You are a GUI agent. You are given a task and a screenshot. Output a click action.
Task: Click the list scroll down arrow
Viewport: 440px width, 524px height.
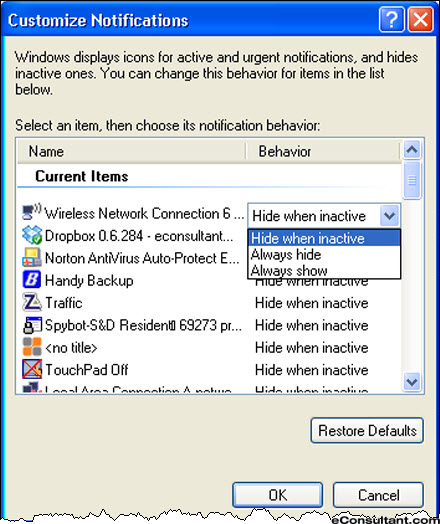pos(412,382)
